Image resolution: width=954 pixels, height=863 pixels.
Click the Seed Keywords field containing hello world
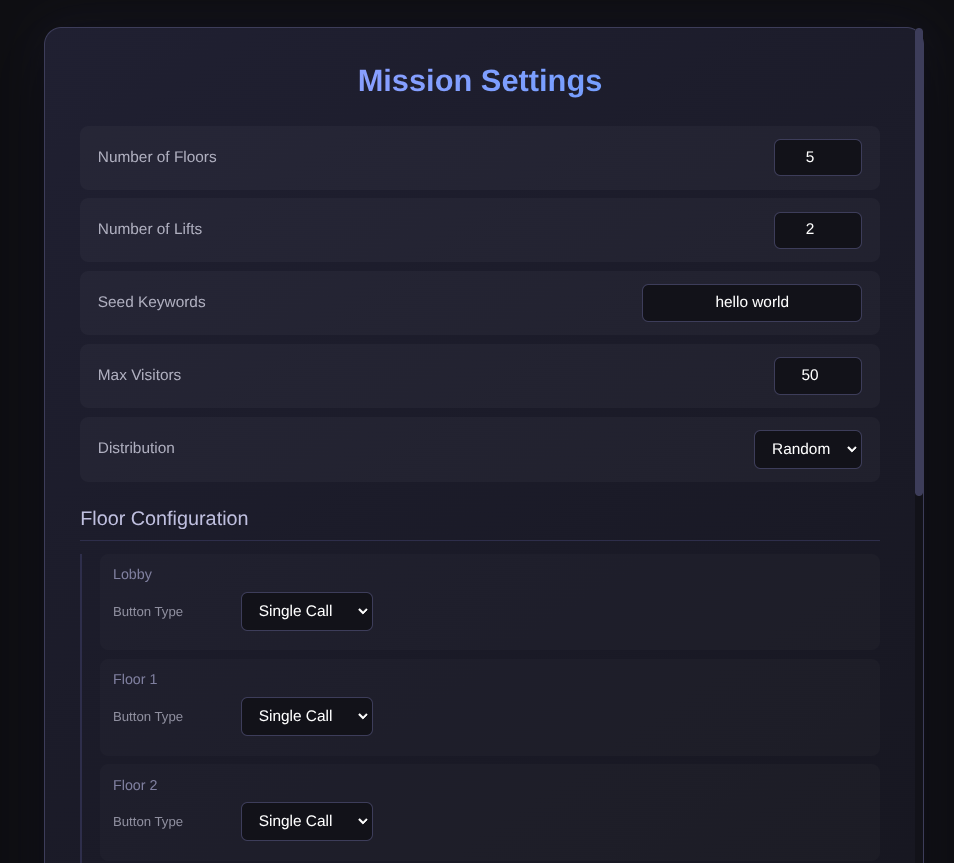coord(751,303)
